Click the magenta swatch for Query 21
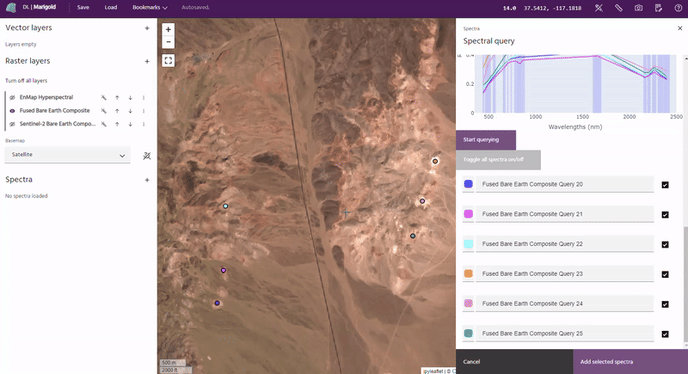688x374 pixels. coord(468,214)
